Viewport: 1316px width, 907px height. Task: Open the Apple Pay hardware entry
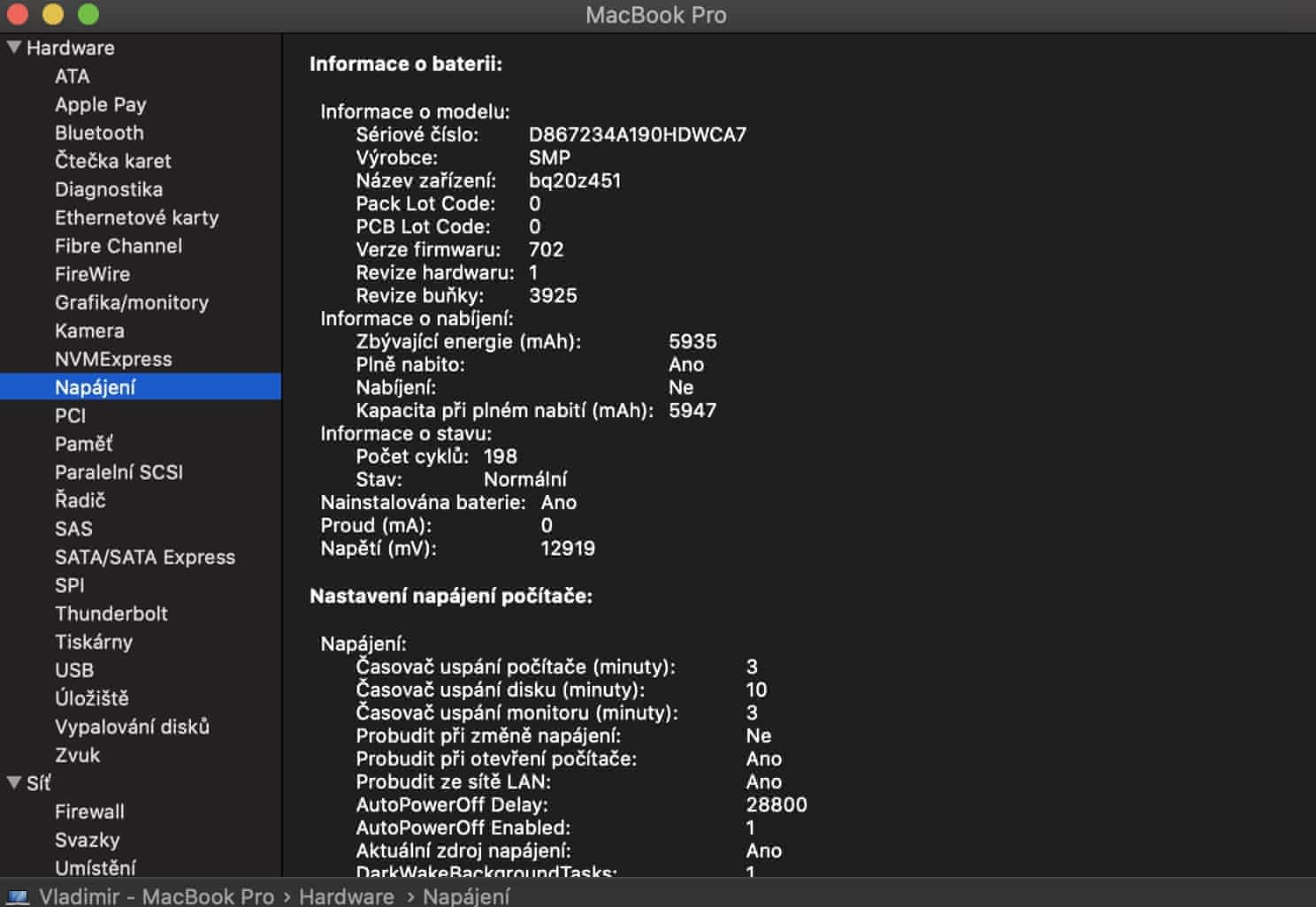[100, 104]
